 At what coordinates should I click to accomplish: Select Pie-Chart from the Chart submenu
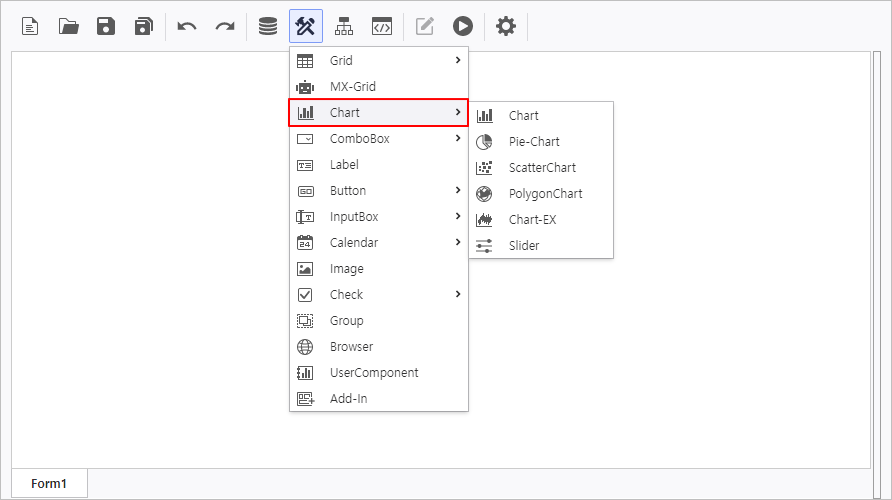pos(534,142)
